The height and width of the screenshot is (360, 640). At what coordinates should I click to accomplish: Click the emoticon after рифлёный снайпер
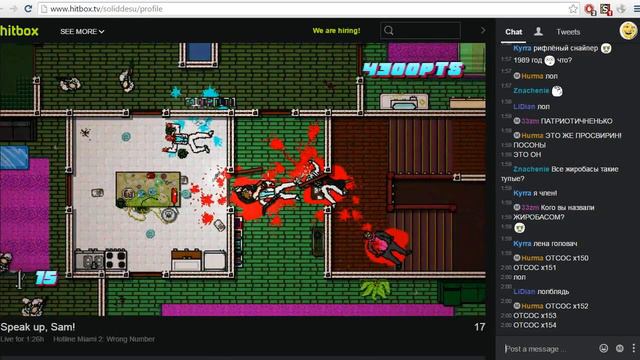point(606,48)
